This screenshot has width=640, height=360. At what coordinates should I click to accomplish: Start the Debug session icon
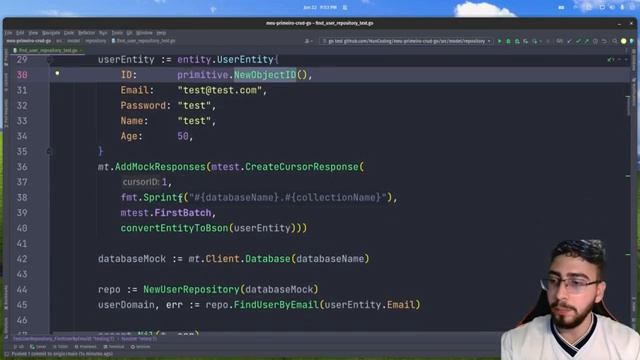(x=508, y=41)
